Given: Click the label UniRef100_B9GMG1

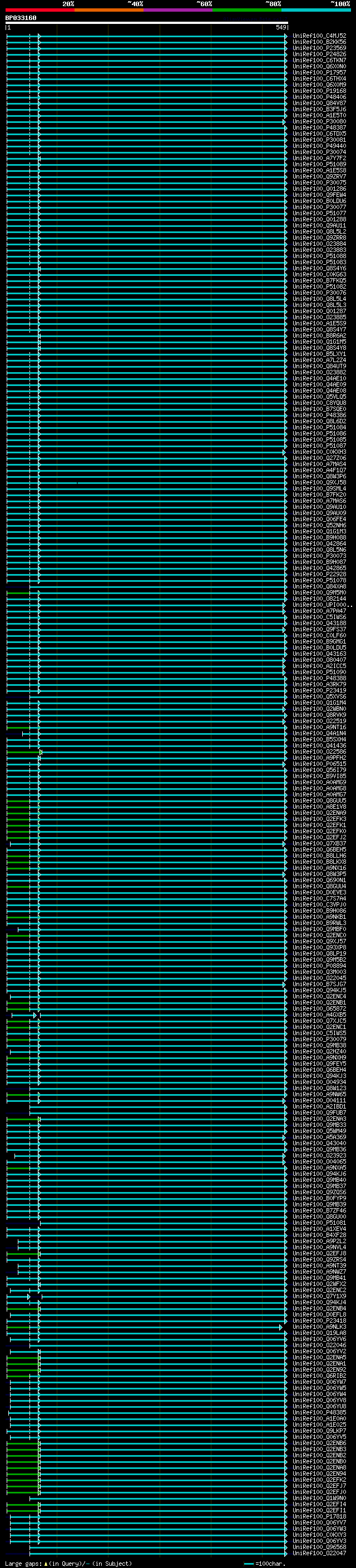Looking at the screenshot, I should [x=319, y=641].
